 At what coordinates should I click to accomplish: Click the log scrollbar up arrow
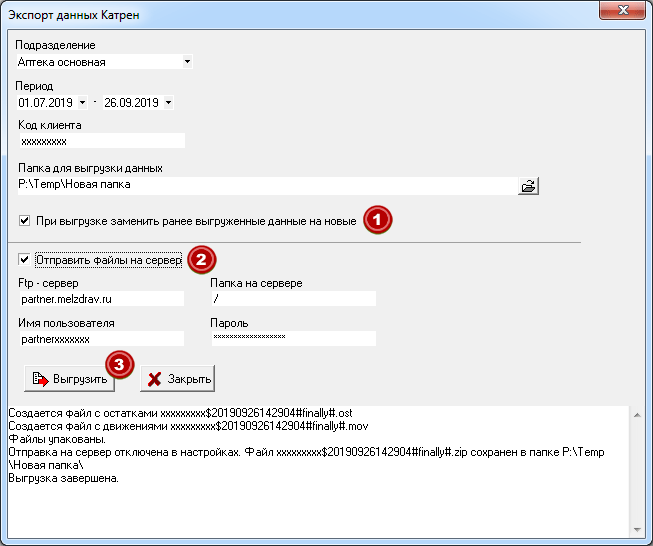coord(637,415)
